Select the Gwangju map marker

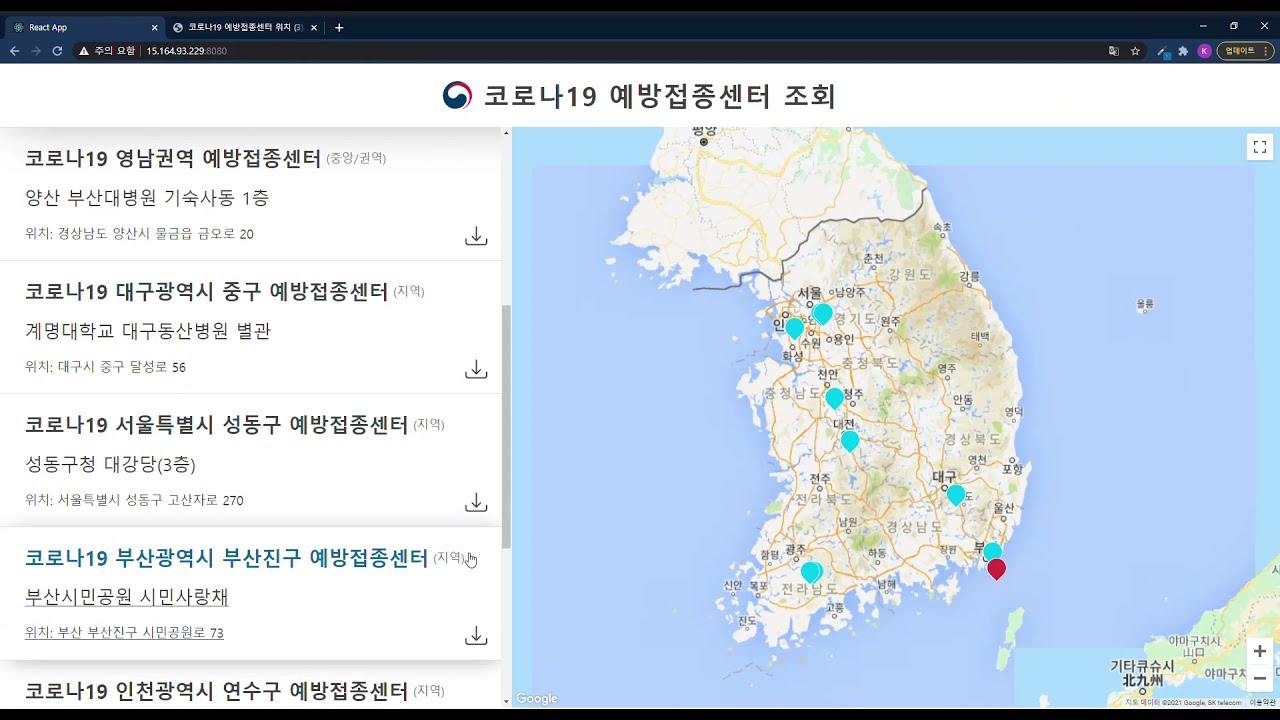[811, 572]
